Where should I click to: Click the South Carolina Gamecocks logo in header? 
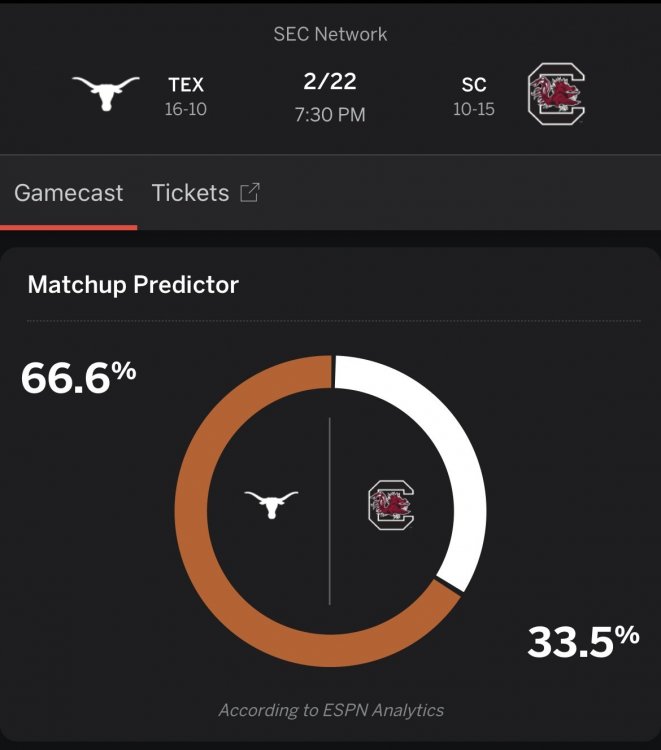[556, 97]
